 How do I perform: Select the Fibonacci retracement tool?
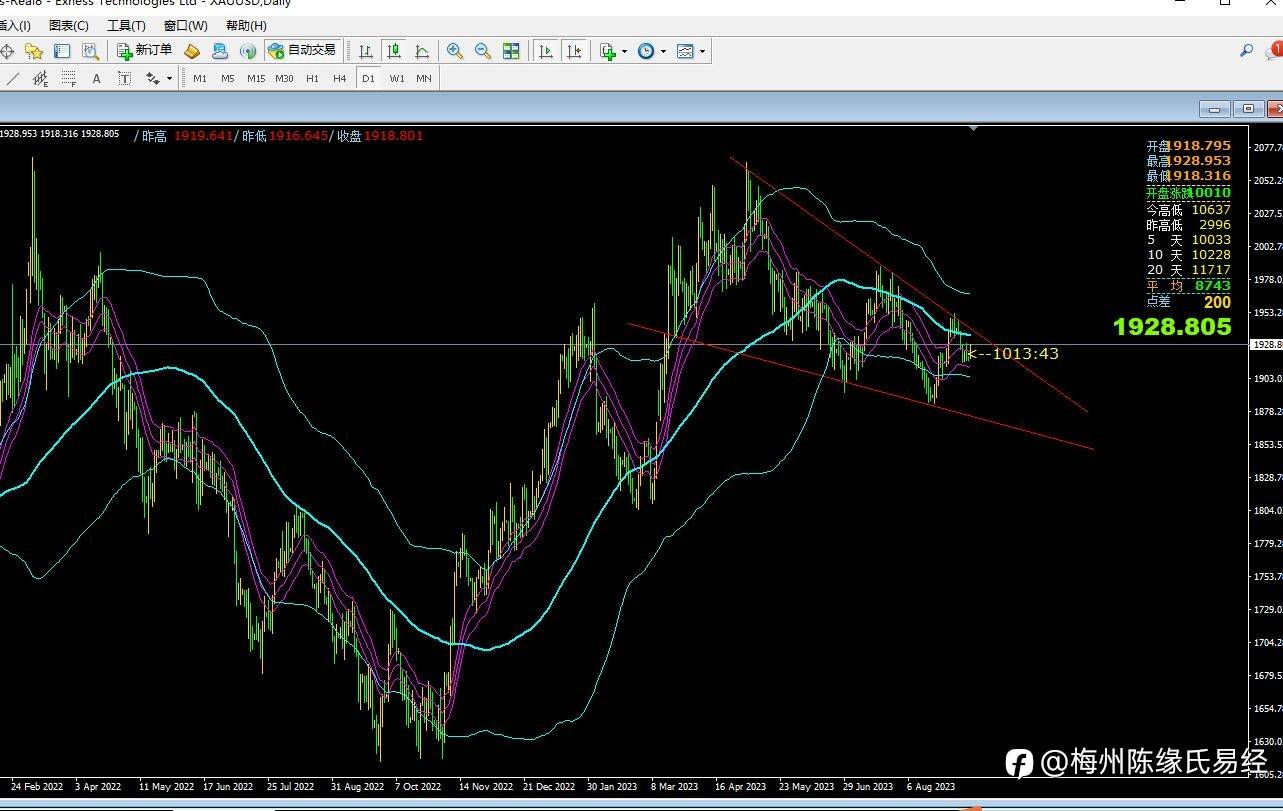69,78
